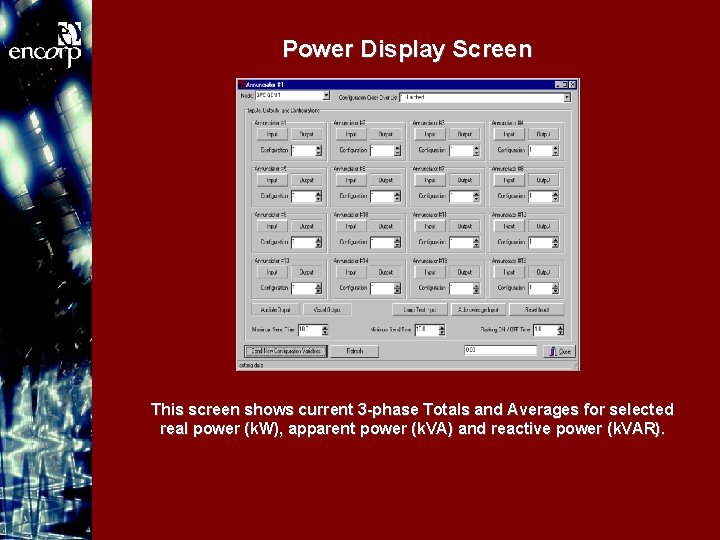Viewport: 720px width, 540px height.
Task: Click the Annunciator #7 Input button
Action: [x=430, y=180]
